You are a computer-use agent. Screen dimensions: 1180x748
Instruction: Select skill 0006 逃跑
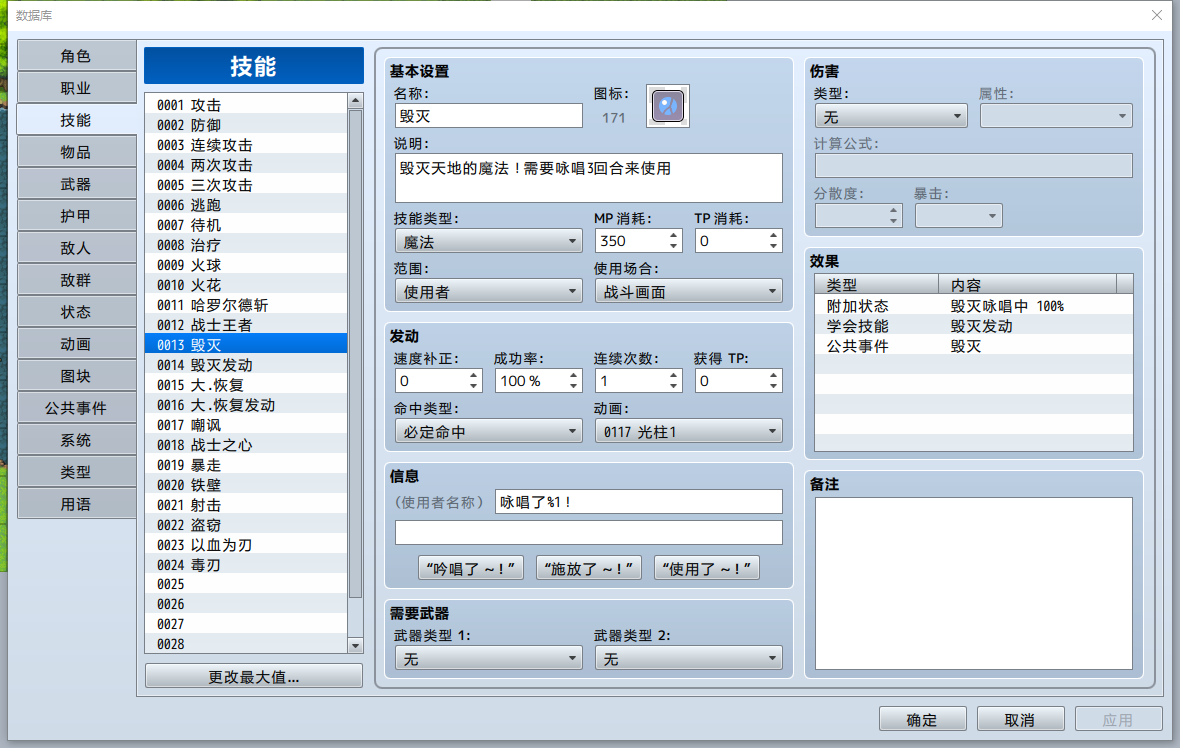tap(246, 205)
